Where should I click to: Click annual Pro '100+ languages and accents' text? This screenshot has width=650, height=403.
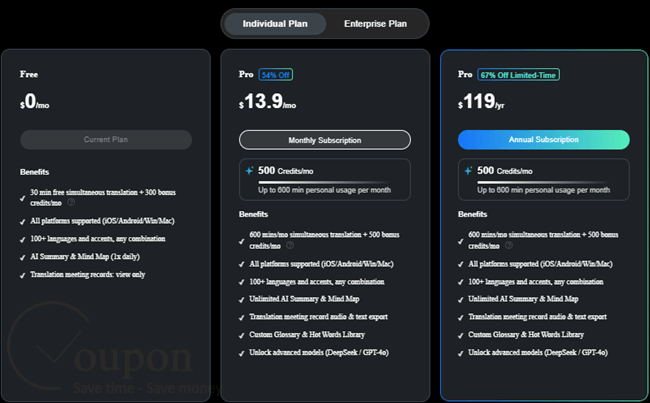[x=536, y=282]
